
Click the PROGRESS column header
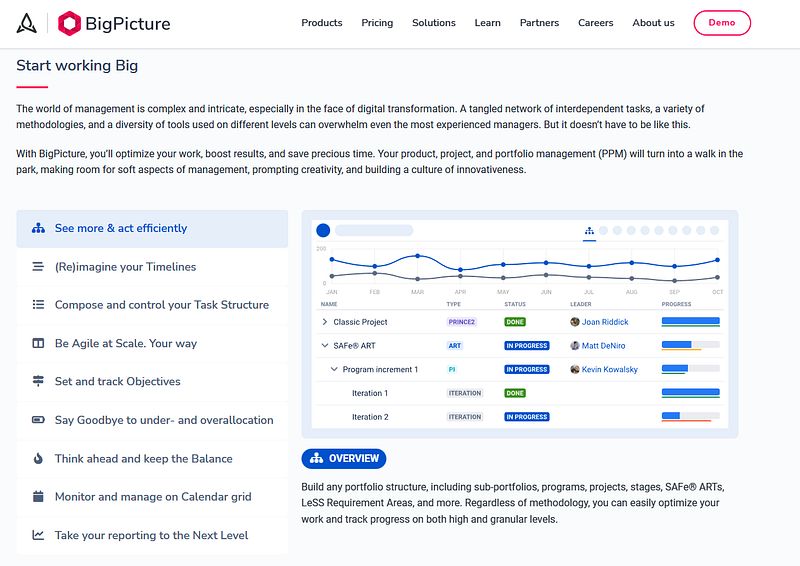676,304
